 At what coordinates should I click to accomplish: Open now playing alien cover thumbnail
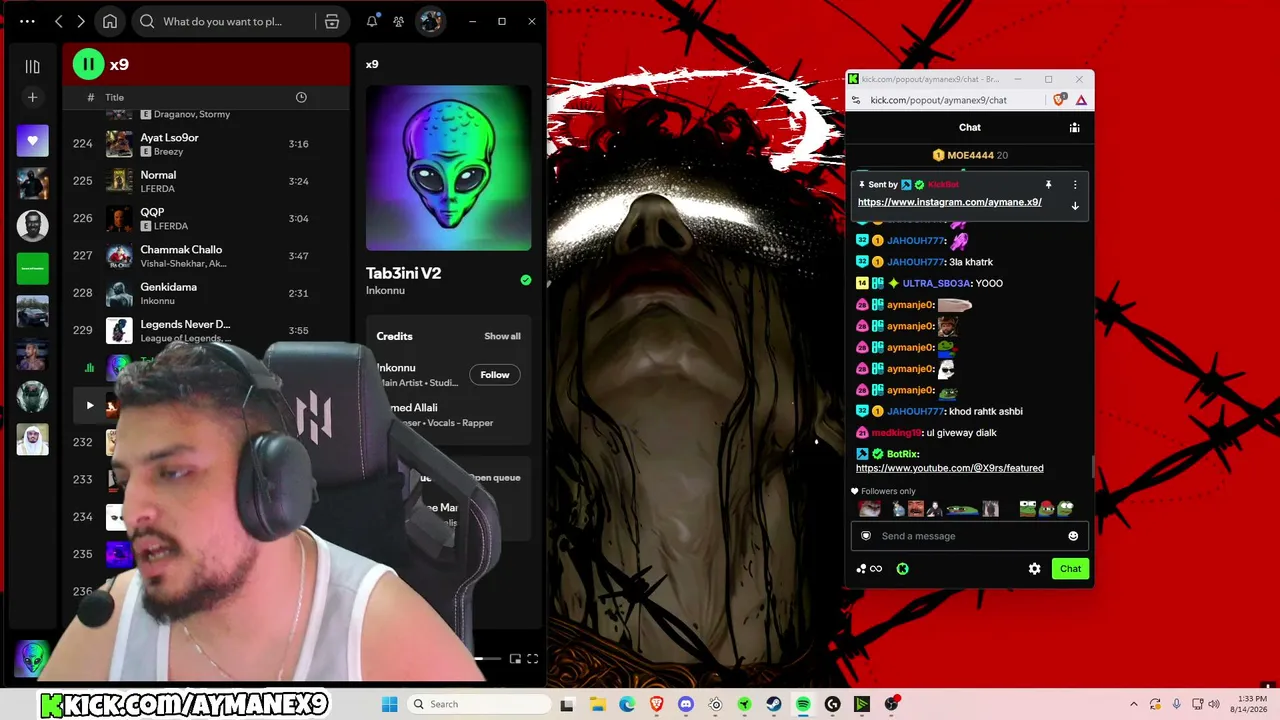pyautogui.click(x=32, y=658)
